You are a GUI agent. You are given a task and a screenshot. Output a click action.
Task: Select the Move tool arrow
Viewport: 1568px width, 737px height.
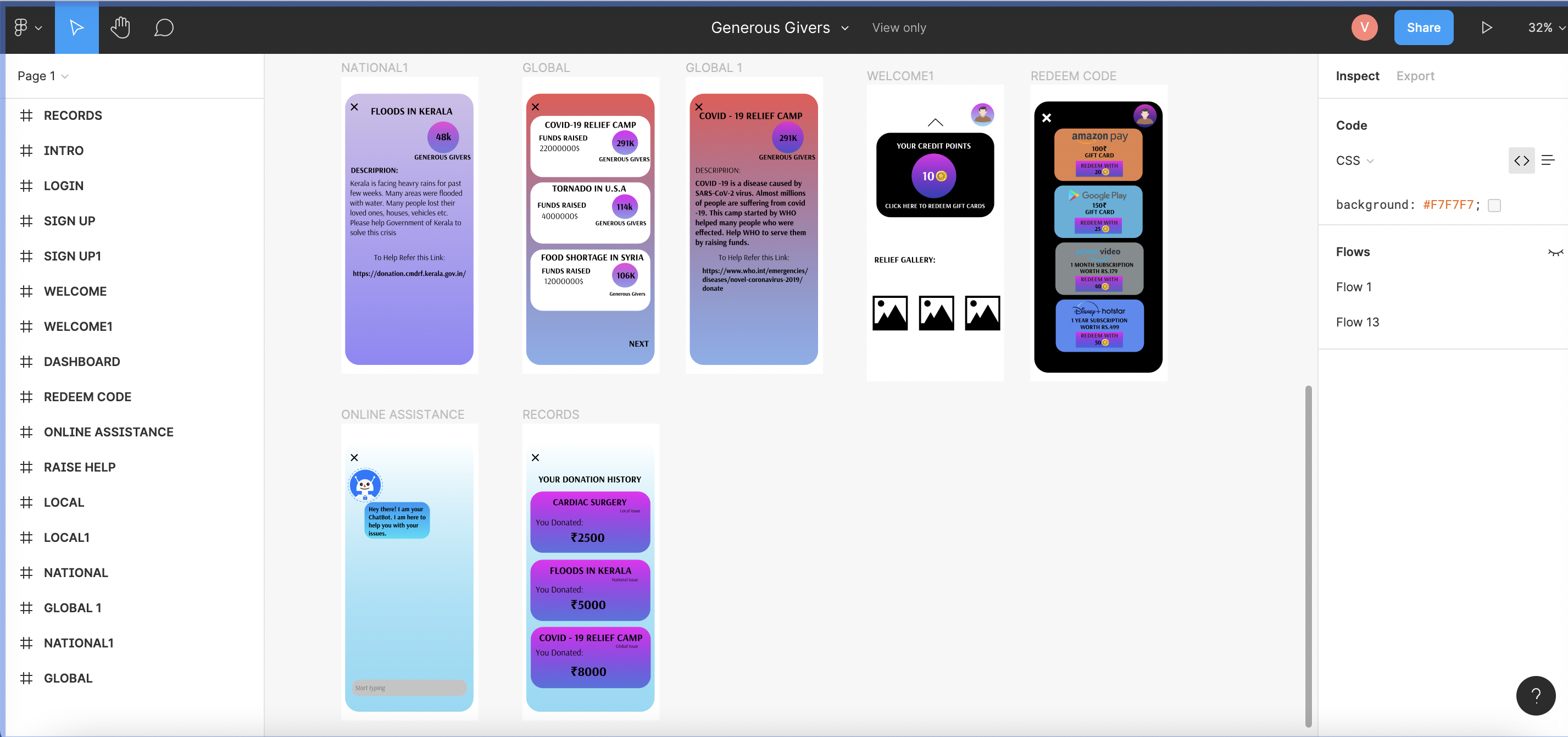(77, 27)
